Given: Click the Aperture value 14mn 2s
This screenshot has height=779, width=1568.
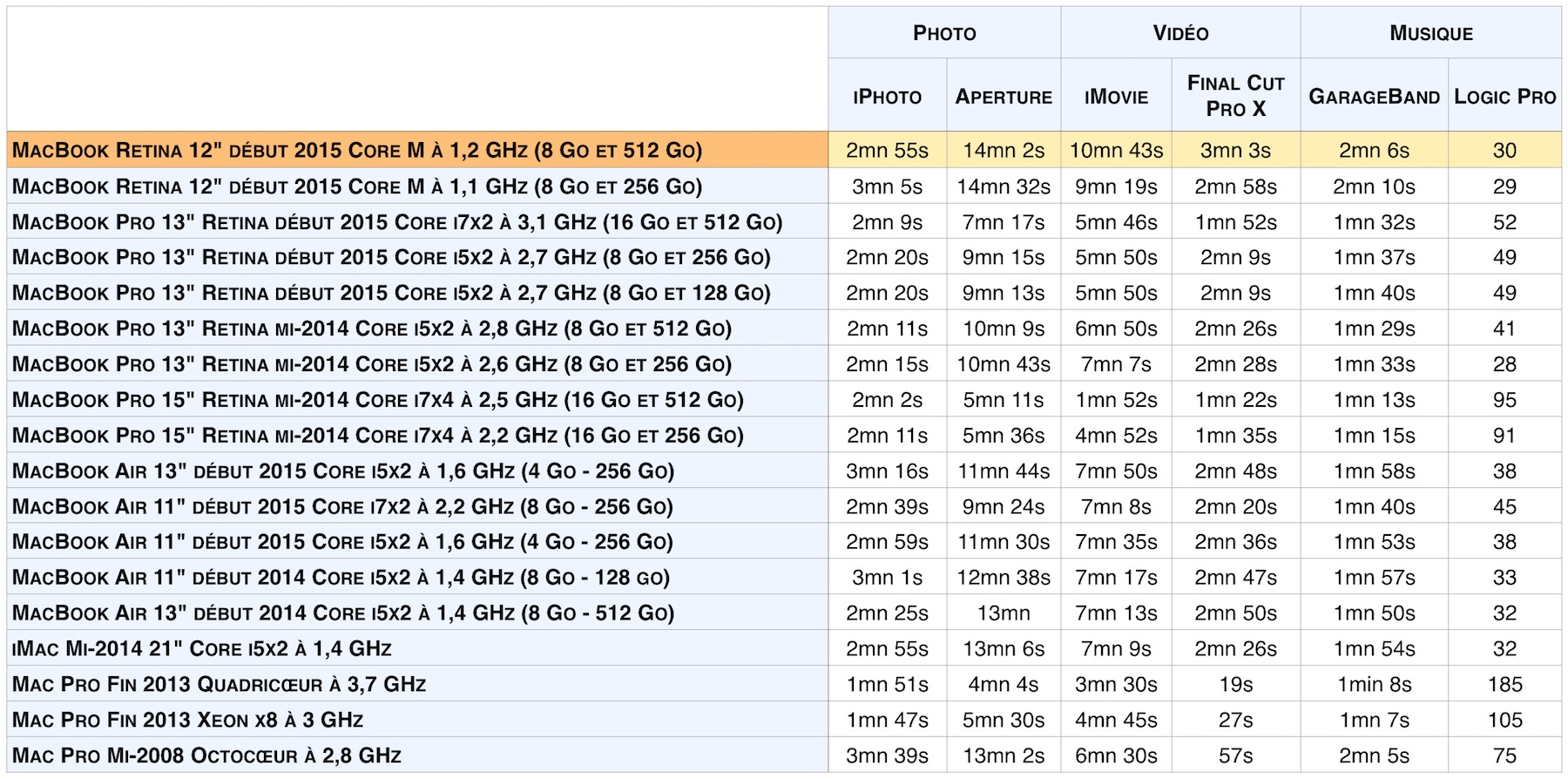Looking at the screenshot, I should (x=1004, y=150).
